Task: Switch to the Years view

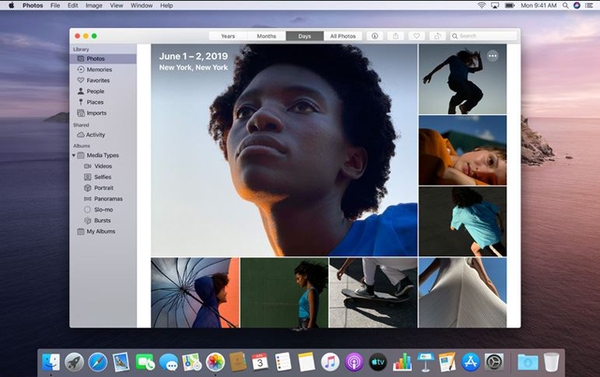Action: tap(228, 36)
